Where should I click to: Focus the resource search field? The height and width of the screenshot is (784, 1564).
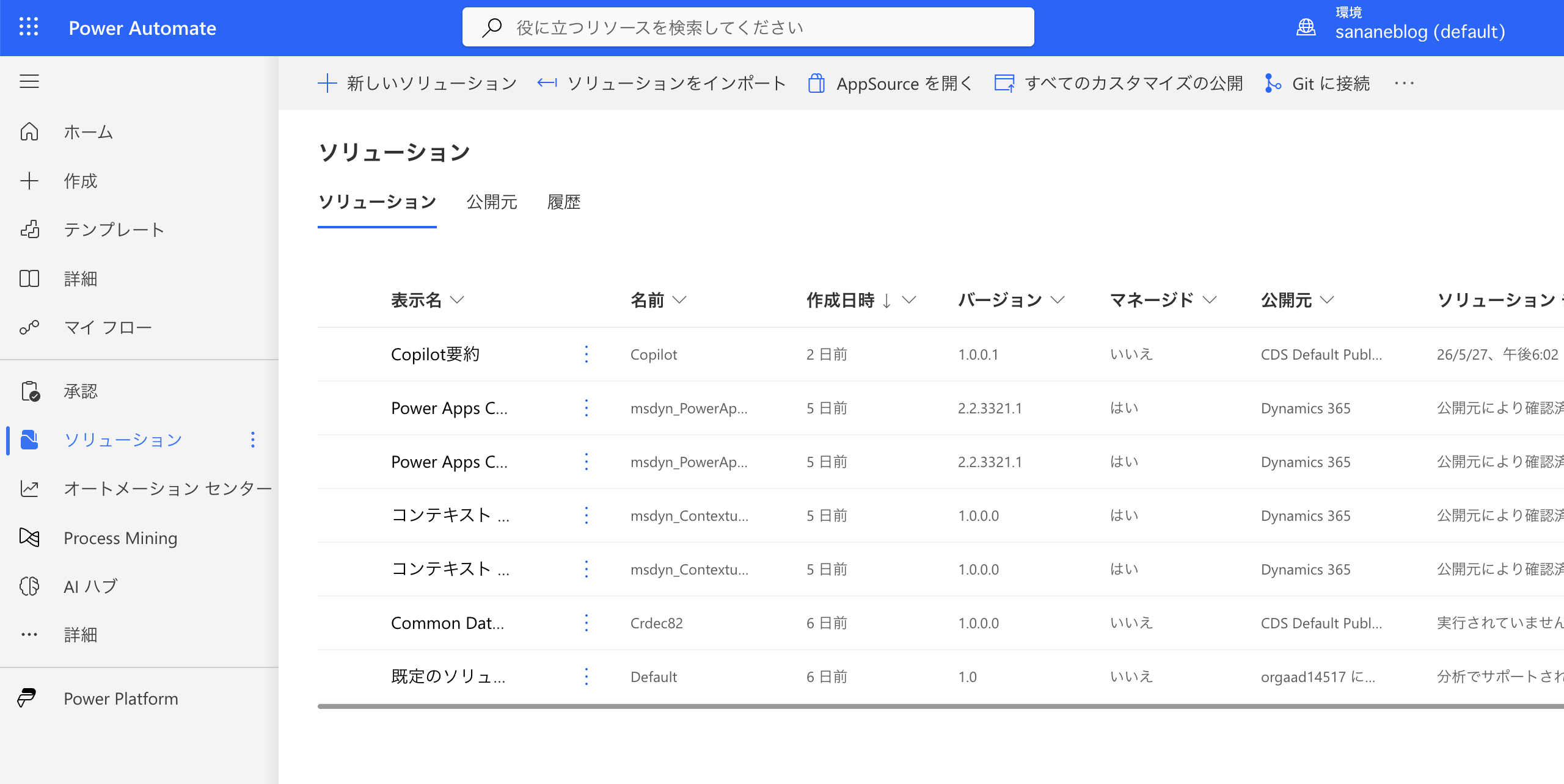748,27
